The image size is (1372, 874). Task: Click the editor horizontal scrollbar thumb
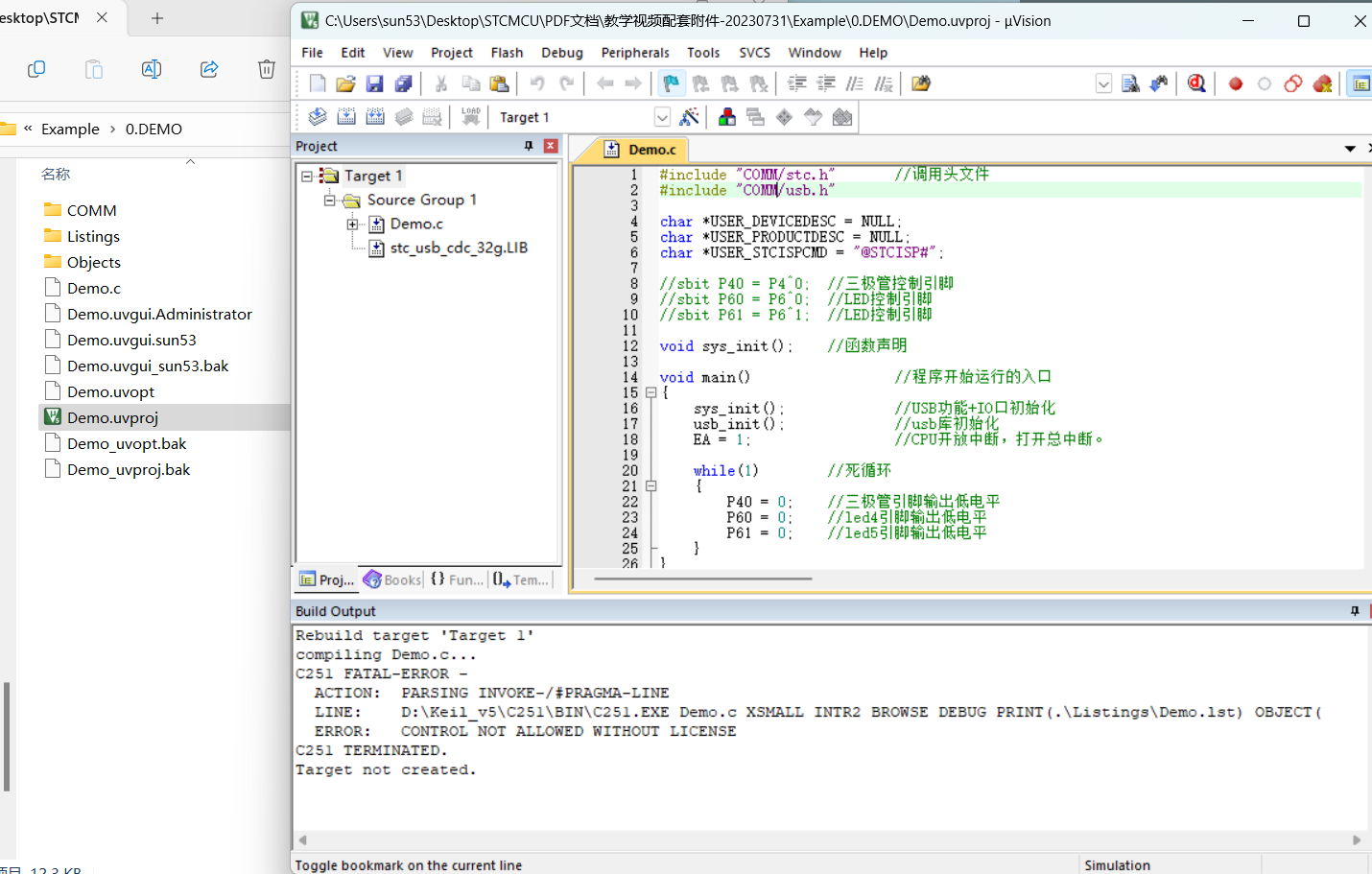(703, 579)
